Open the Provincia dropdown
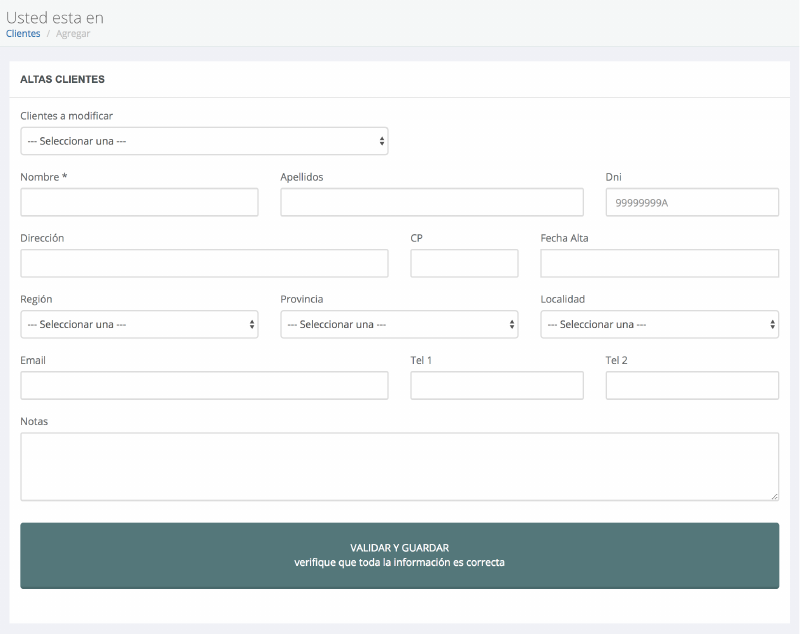Viewport: 800px width, 634px height. coord(399,324)
